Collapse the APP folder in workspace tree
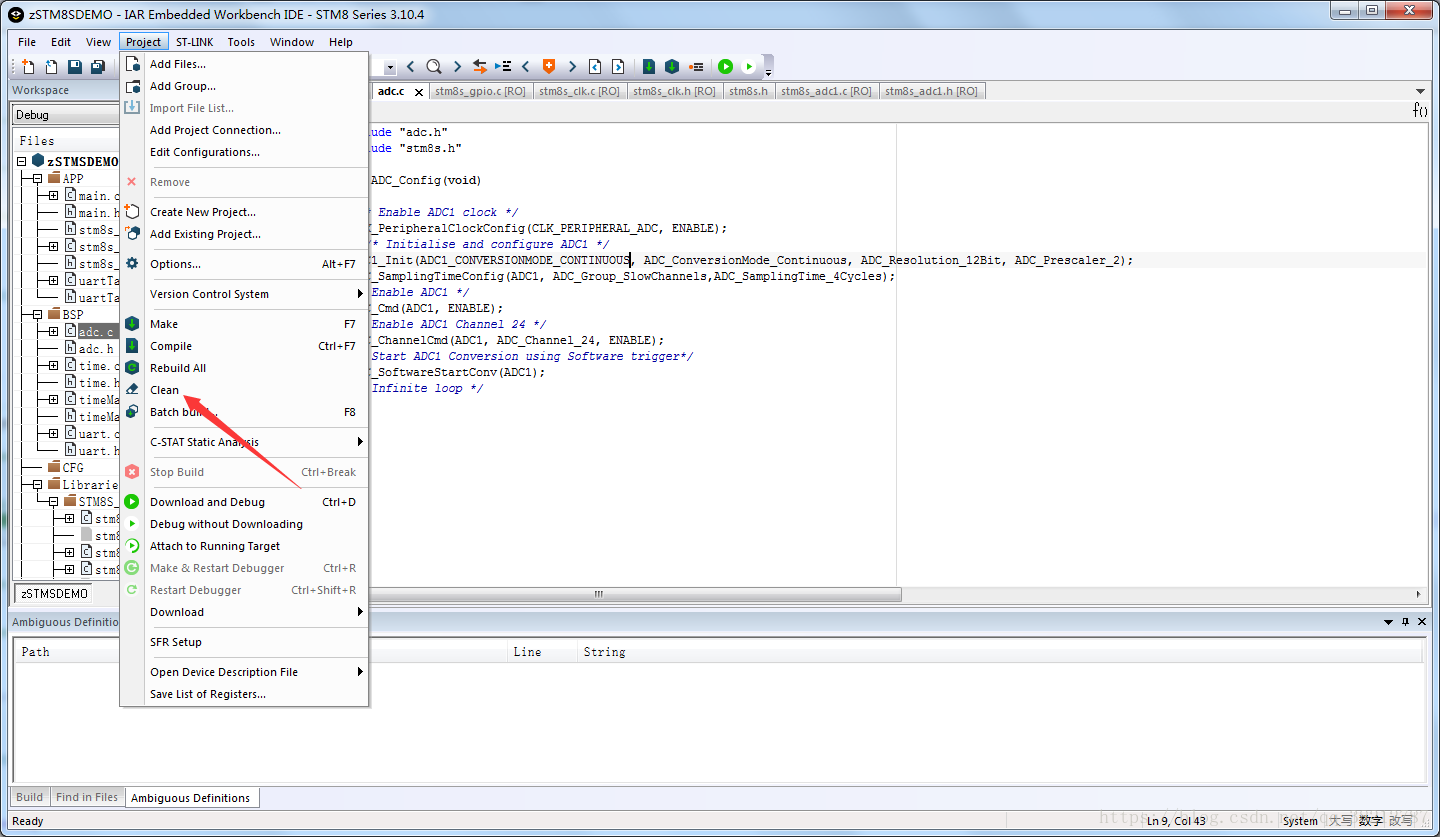This screenshot has width=1440, height=837. (37, 178)
